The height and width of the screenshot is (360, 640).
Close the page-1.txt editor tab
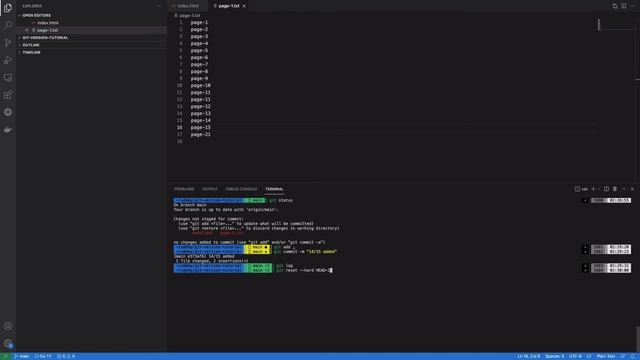pyautogui.click(x=244, y=6)
